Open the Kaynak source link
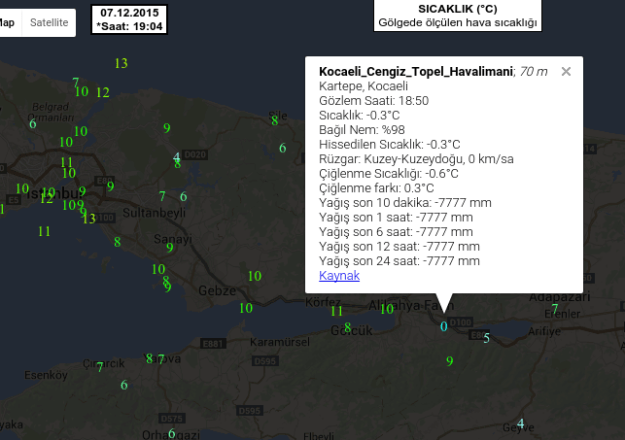The width and height of the screenshot is (625, 440). pos(339,275)
